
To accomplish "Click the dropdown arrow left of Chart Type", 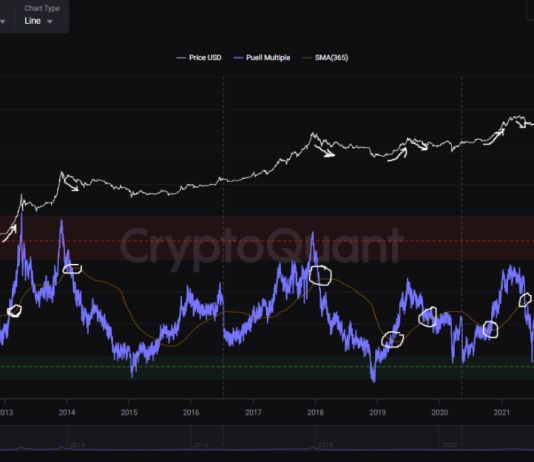I will tap(2, 22).
